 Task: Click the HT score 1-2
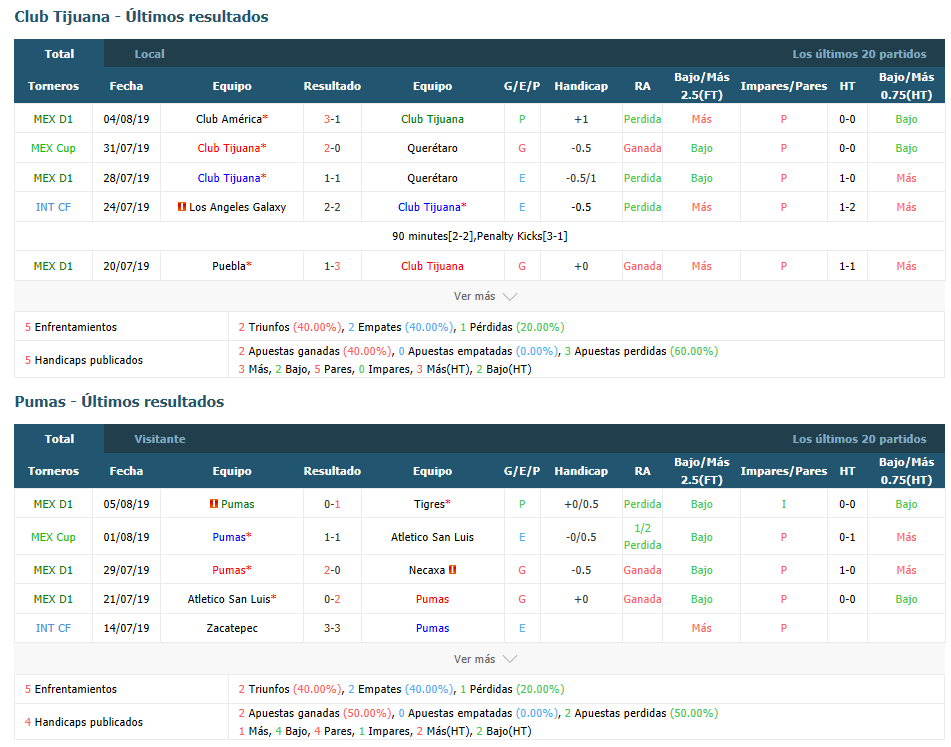(847, 207)
